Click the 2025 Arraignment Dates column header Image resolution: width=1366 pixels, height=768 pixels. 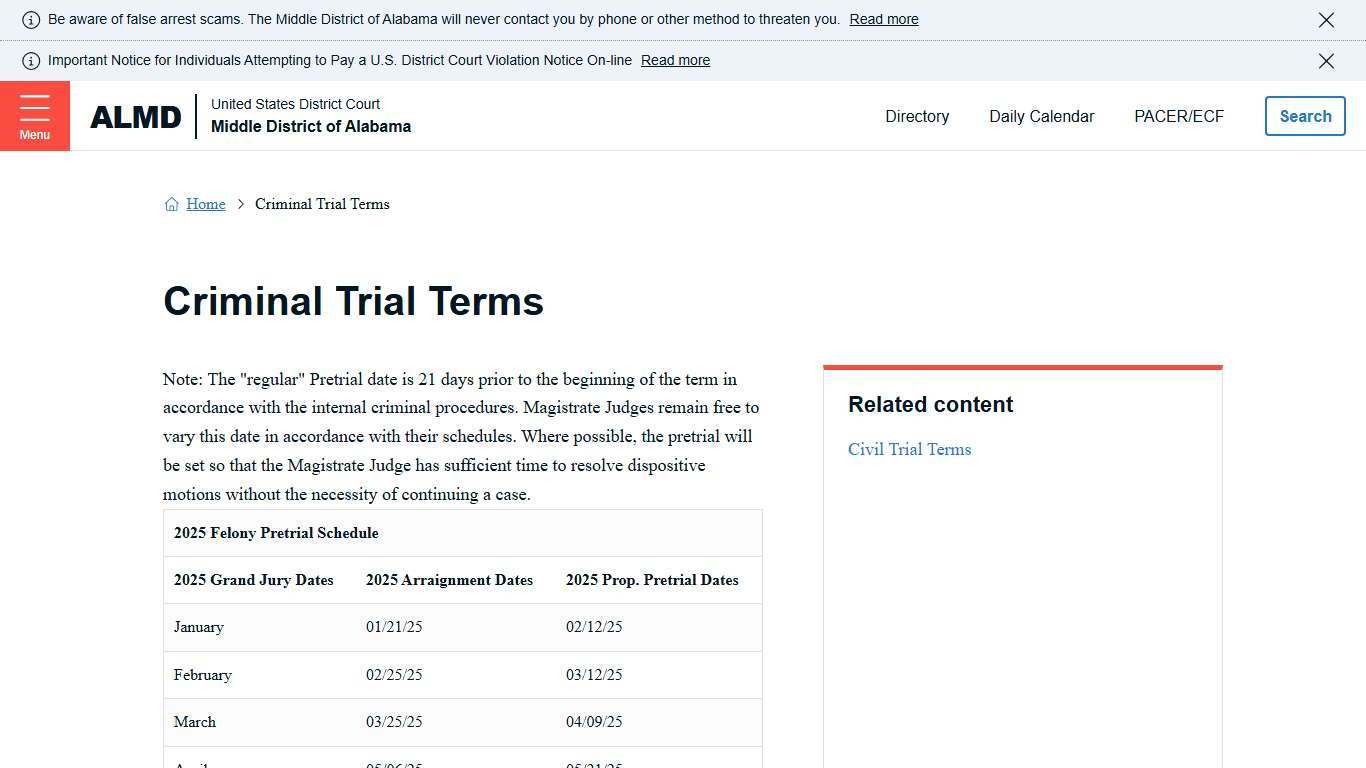point(448,580)
